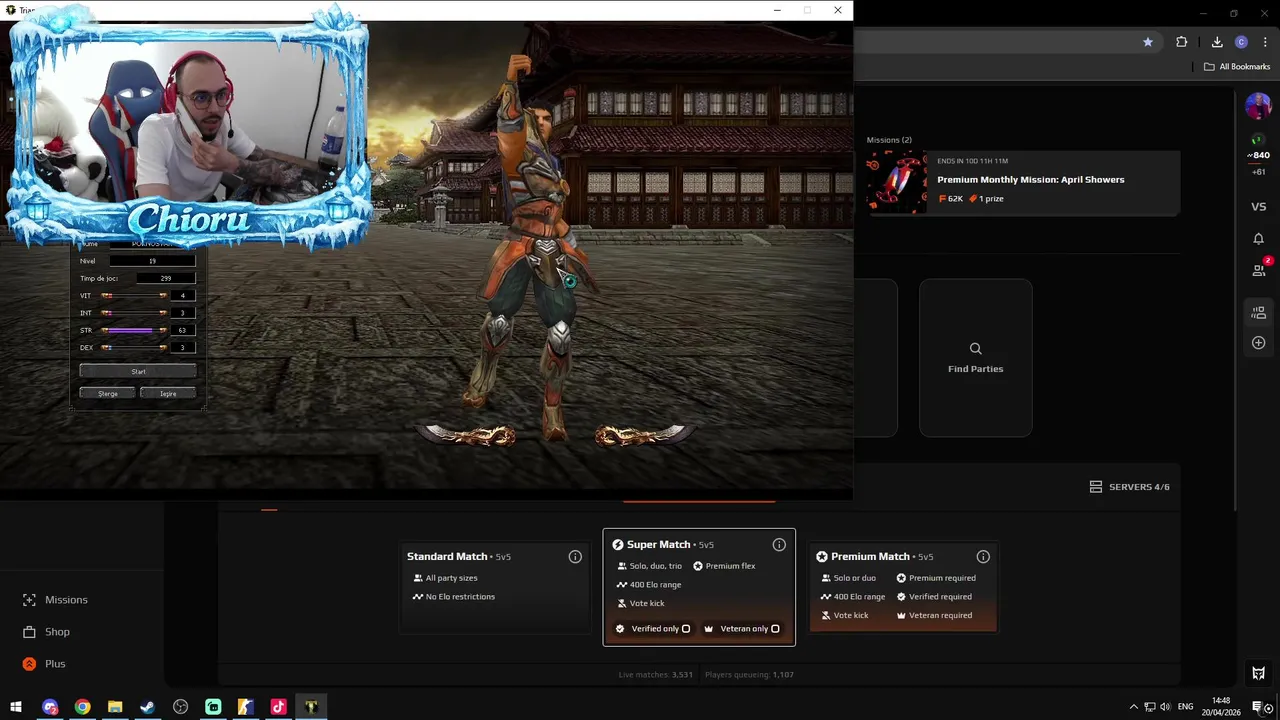Adjust the STR stat slider
This screenshot has height=720, width=1280.
[x=134, y=330]
